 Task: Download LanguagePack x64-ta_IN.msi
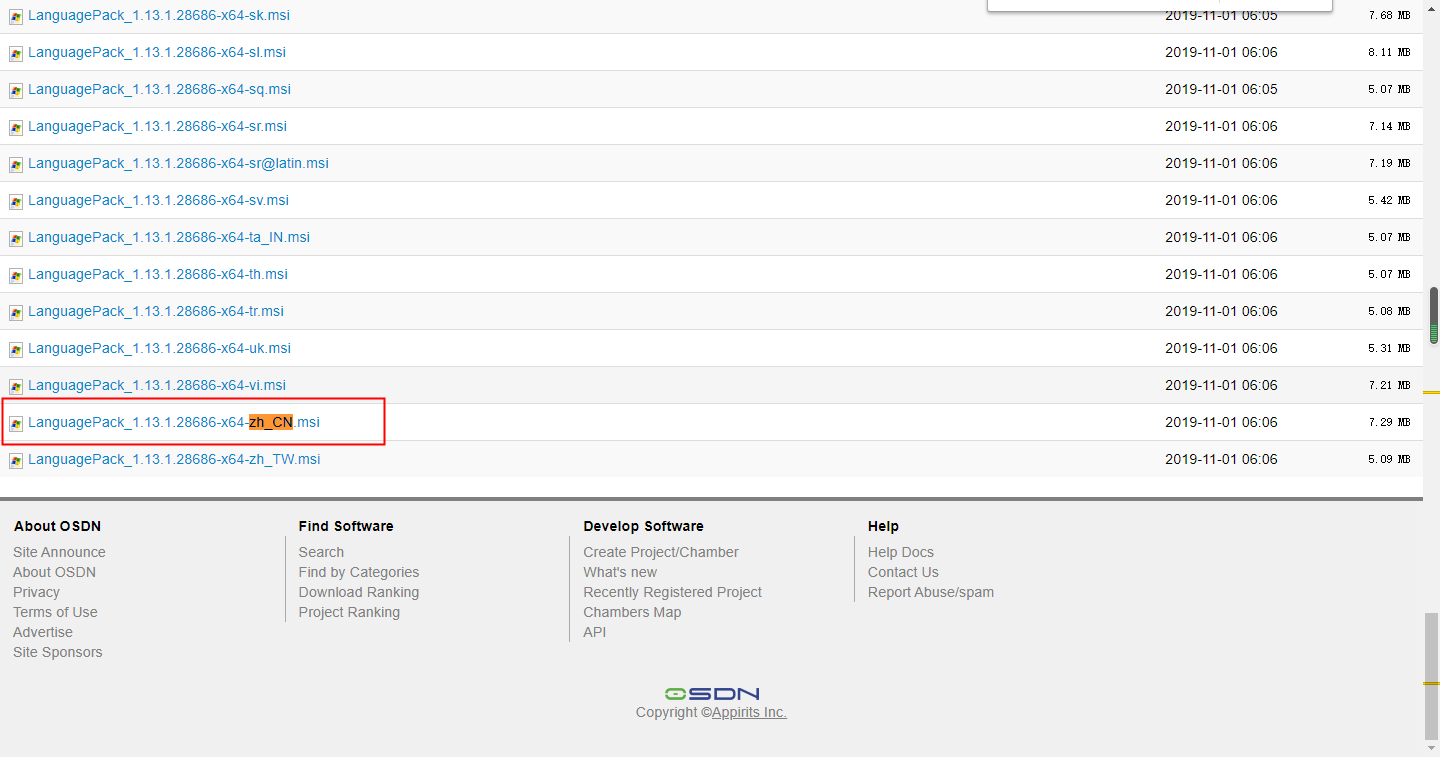click(169, 237)
